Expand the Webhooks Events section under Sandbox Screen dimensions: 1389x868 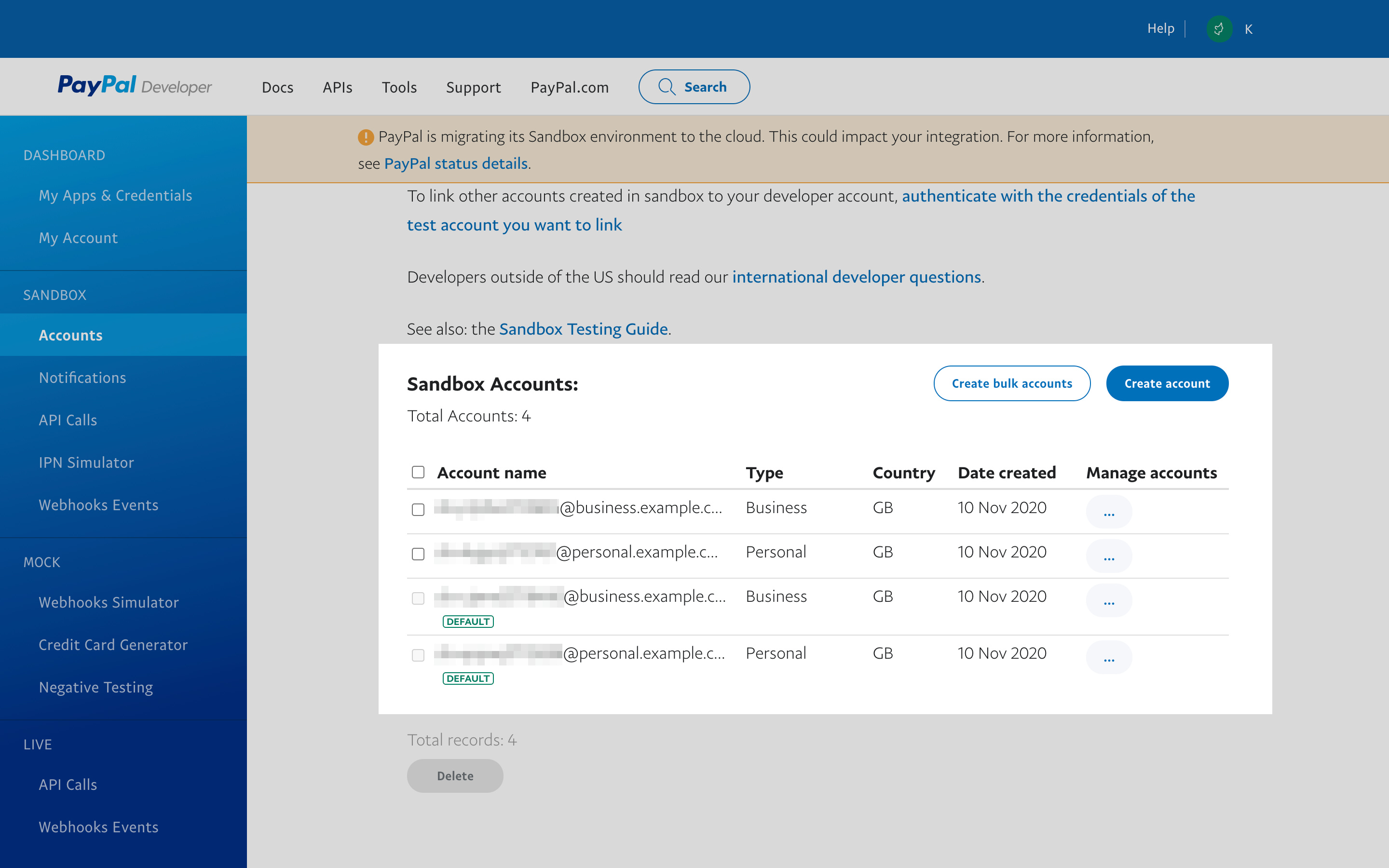(98, 504)
